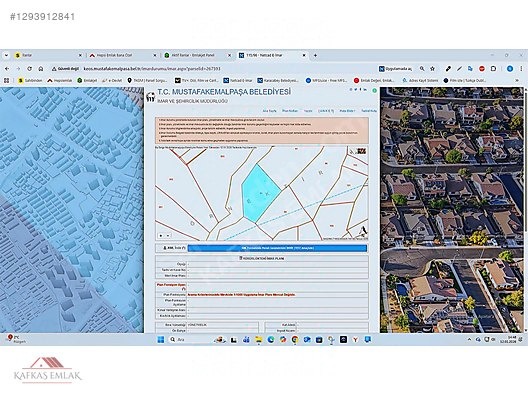528x396 pixels.
Task: Open the MFSizzle bookmark
Action: (x=326, y=80)
